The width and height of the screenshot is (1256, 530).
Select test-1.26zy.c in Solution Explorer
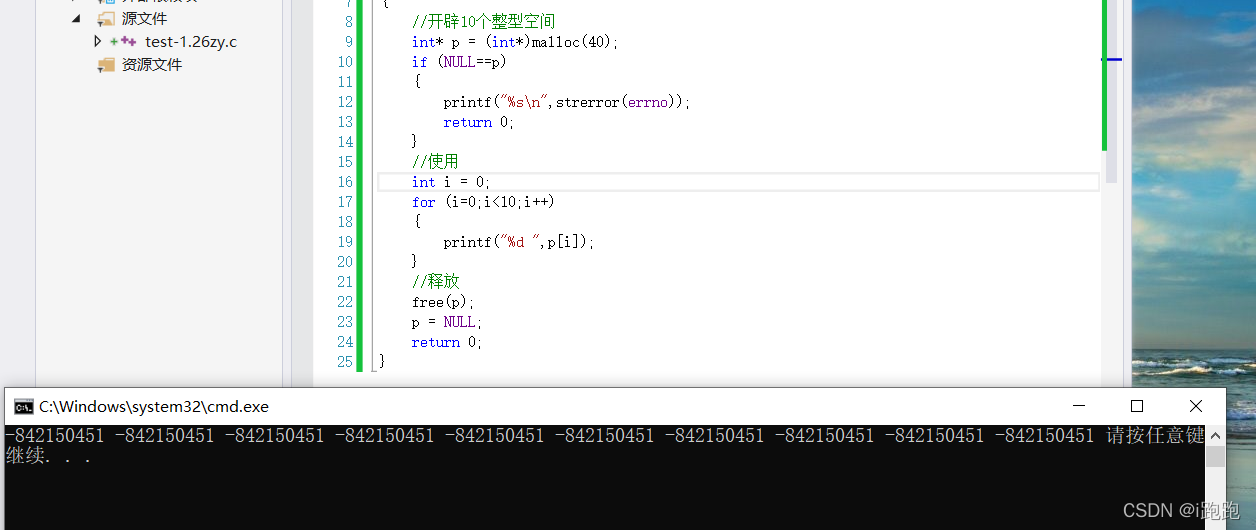[x=191, y=42]
